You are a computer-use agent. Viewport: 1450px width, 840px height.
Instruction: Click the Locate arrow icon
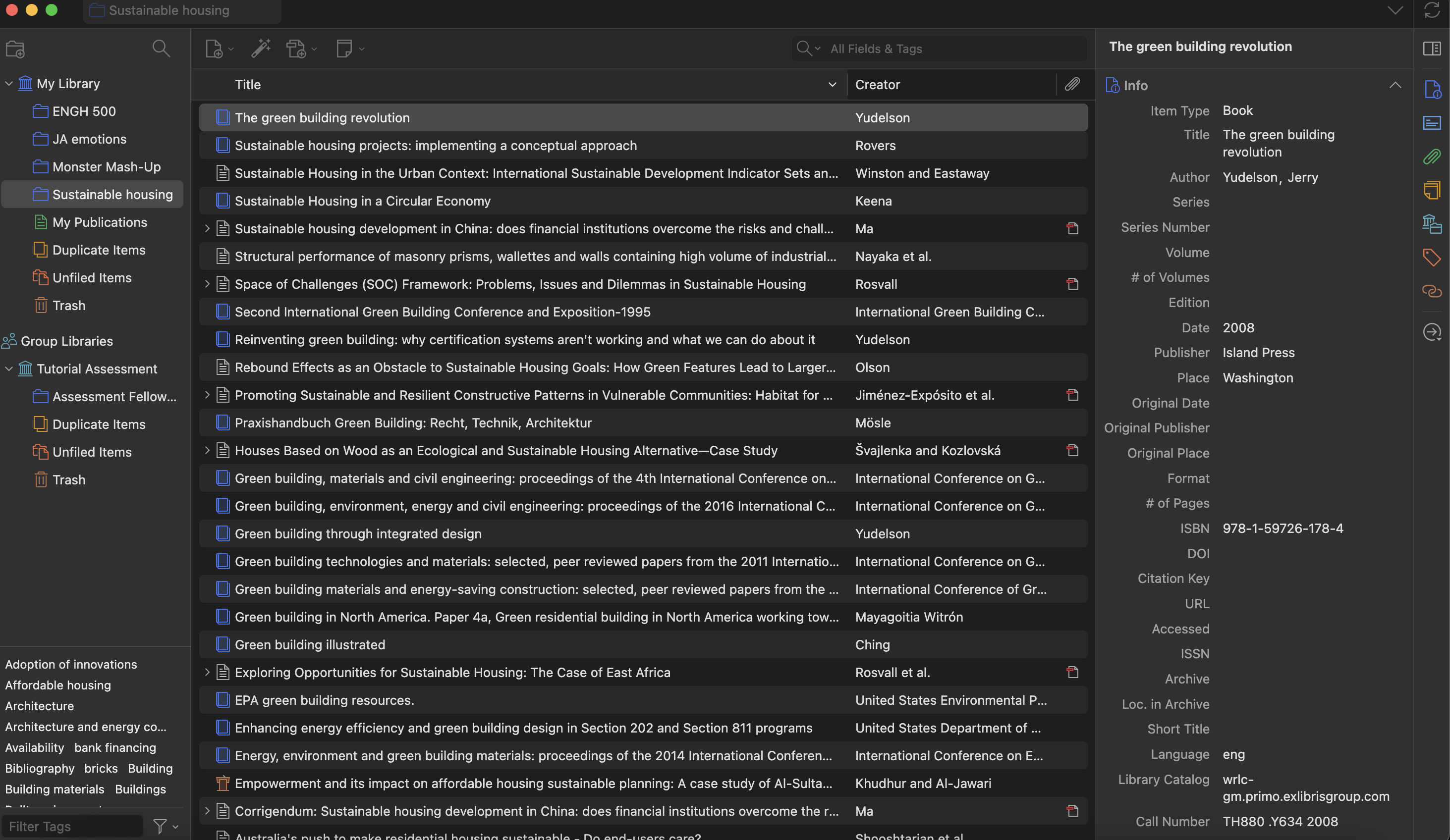pos(1432,332)
